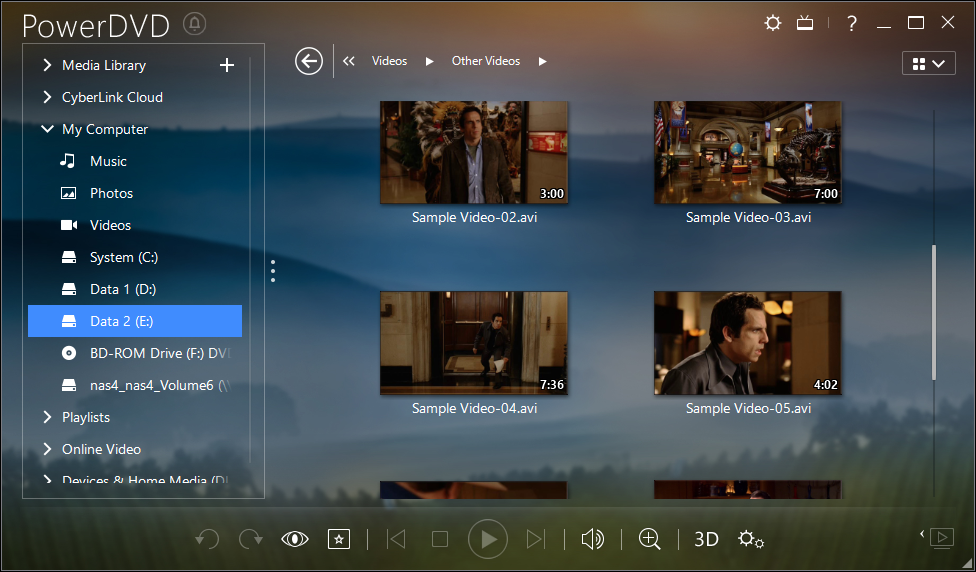
Task: Select Online Video label
Action: tap(101, 449)
